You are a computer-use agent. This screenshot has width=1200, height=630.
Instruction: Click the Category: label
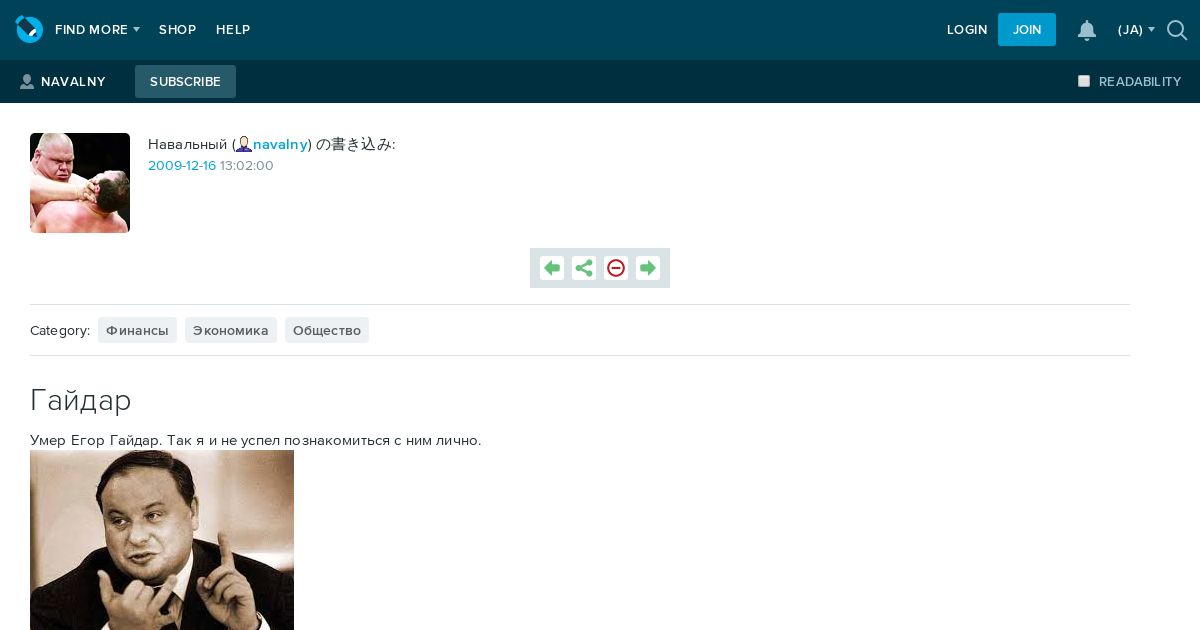point(60,330)
